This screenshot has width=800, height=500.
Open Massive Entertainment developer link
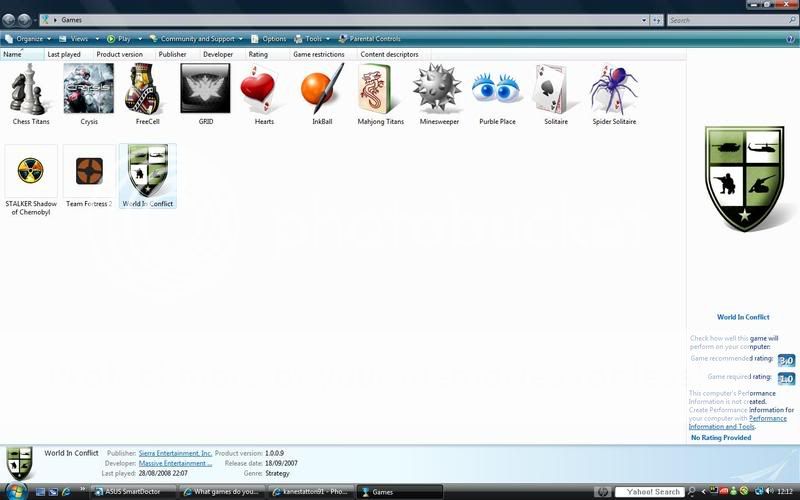pos(175,463)
